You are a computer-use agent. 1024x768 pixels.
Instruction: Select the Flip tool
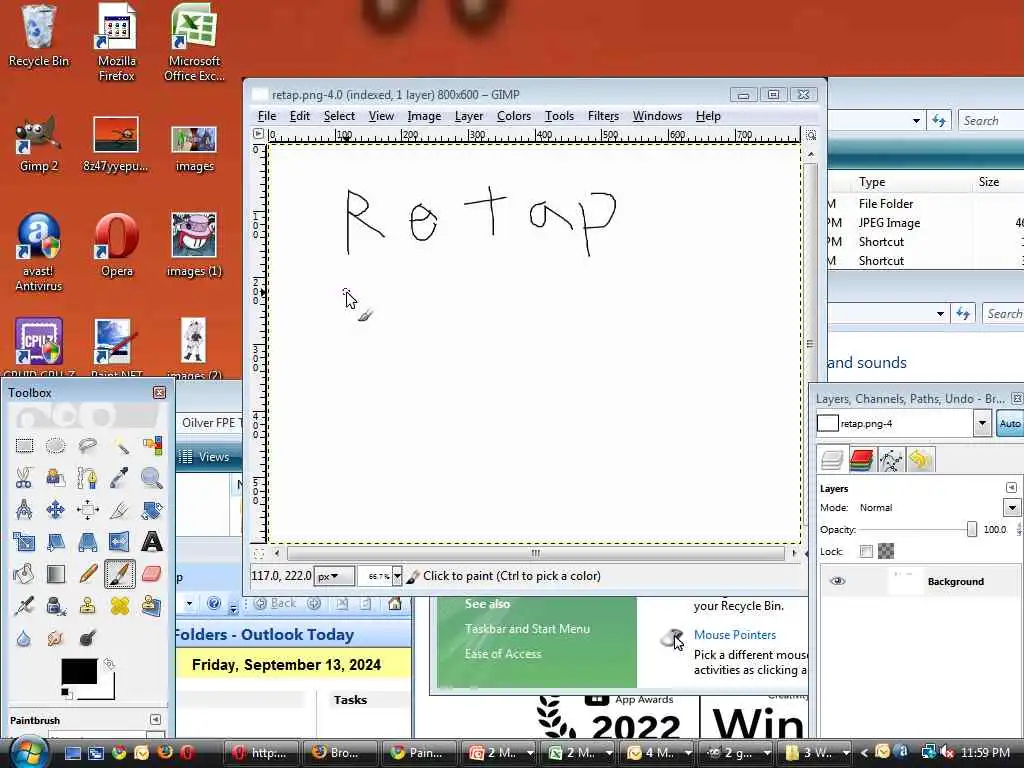pos(120,541)
